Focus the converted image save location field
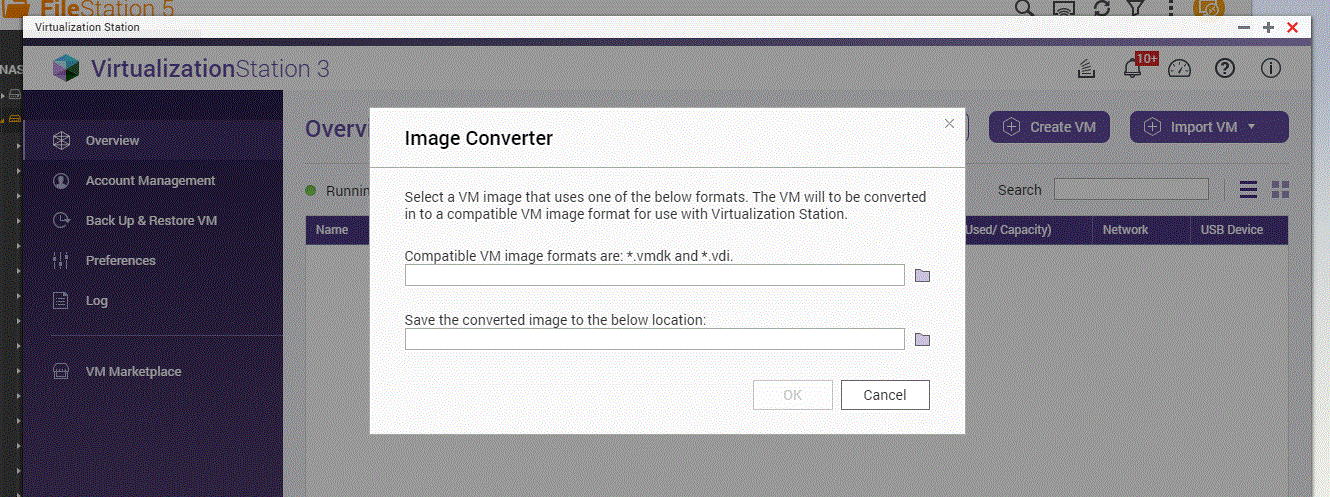 [655, 339]
